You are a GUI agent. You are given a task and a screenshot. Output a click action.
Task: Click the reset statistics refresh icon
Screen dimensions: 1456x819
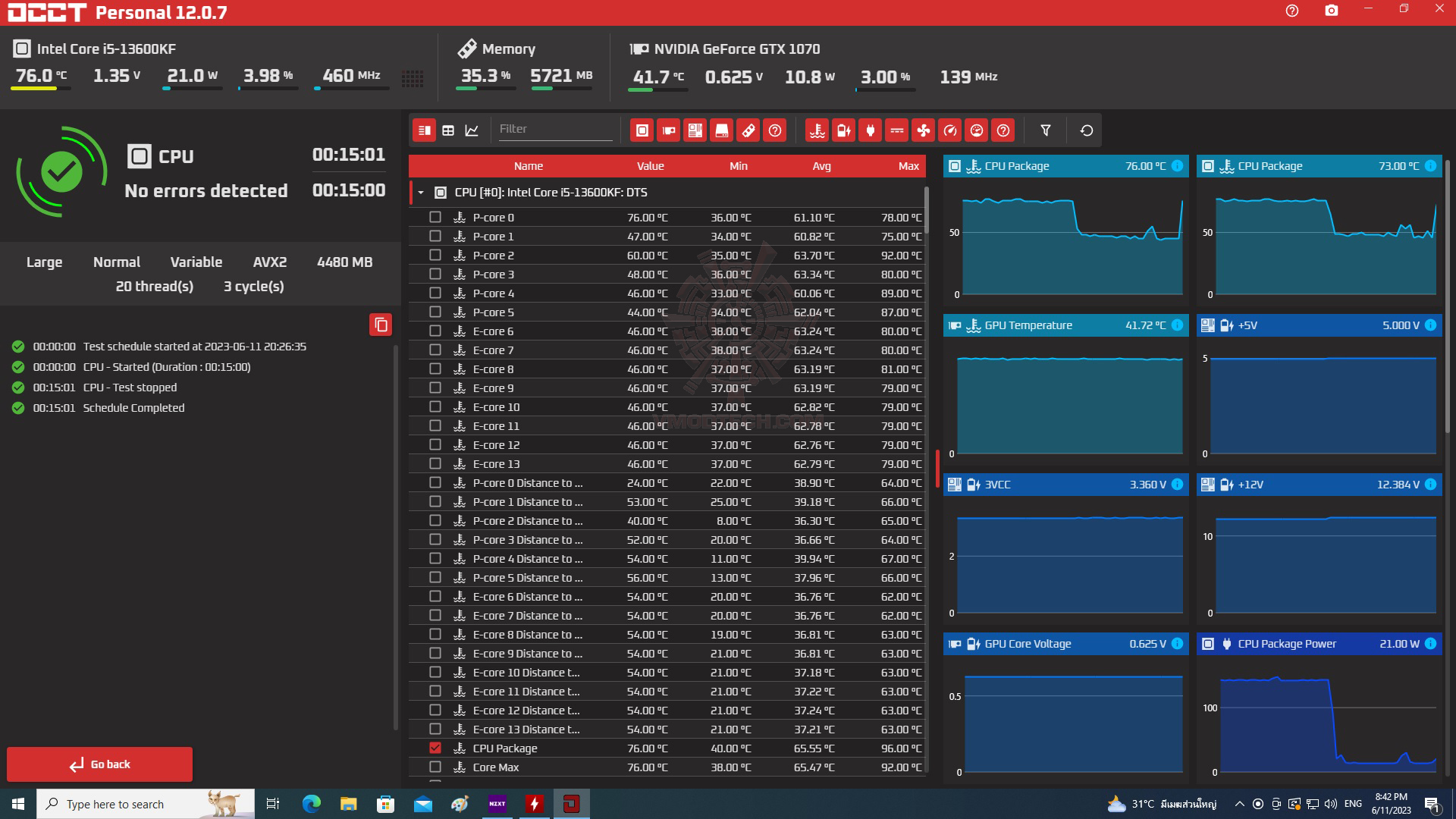[x=1086, y=130]
